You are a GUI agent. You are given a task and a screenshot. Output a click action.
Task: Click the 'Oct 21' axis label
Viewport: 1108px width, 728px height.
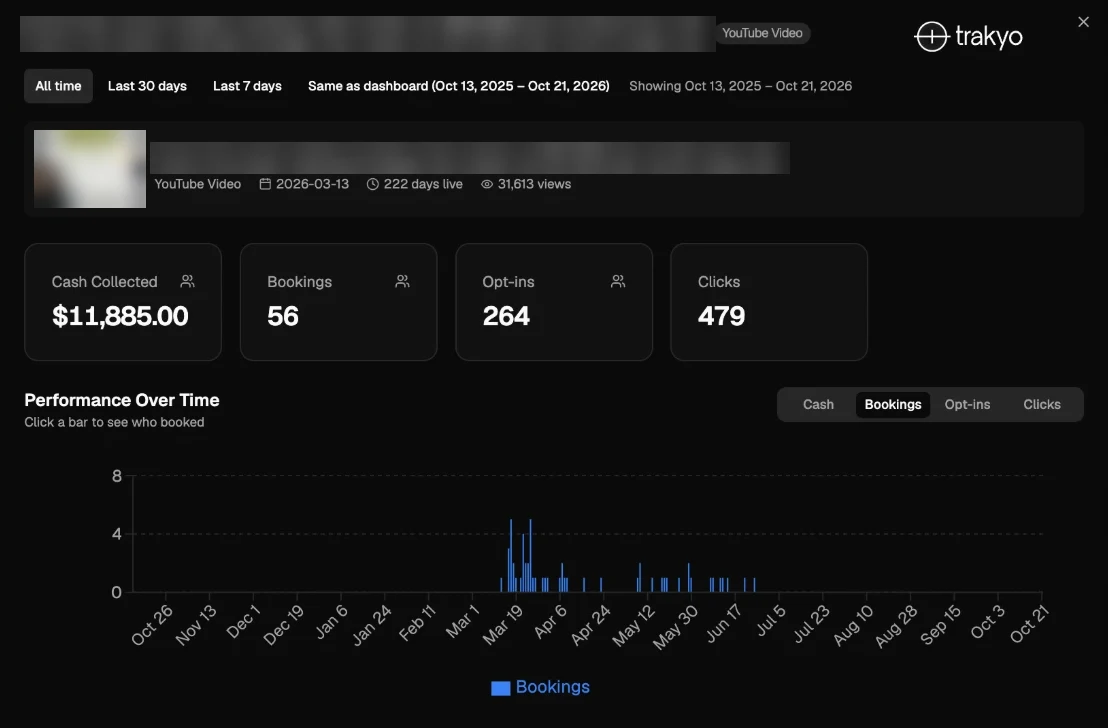click(1029, 623)
